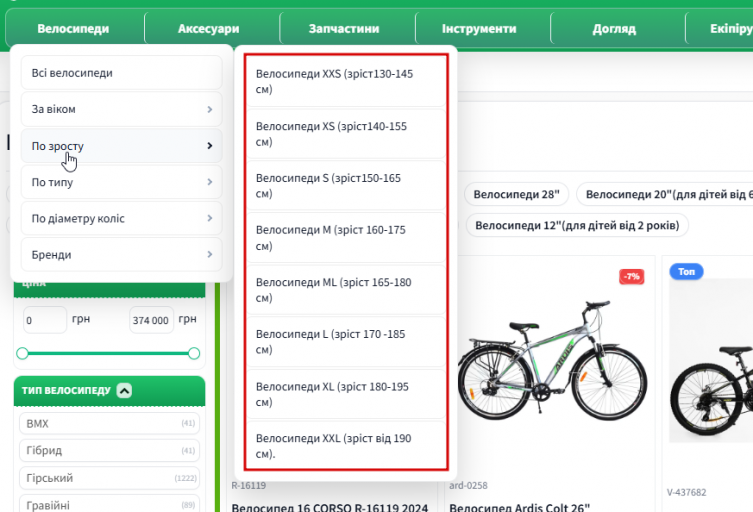Open Велосипед Ardis Colt 26" product link

(520, 507)
